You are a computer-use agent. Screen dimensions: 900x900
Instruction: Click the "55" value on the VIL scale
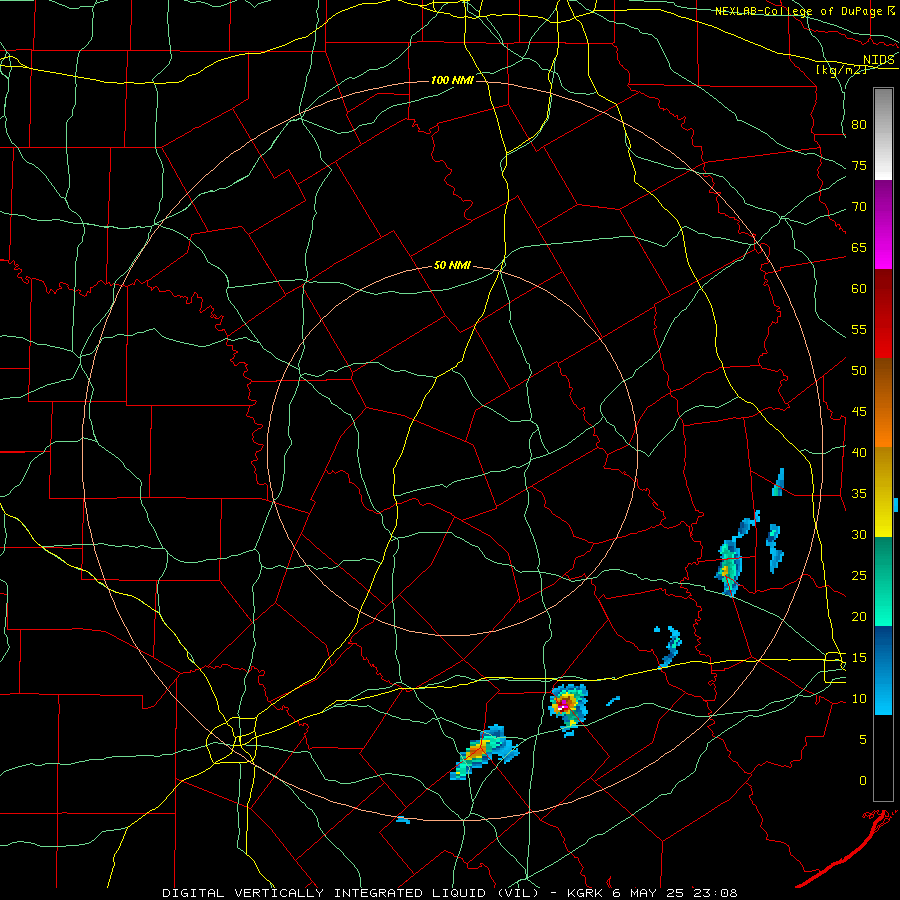pos(859,329)
